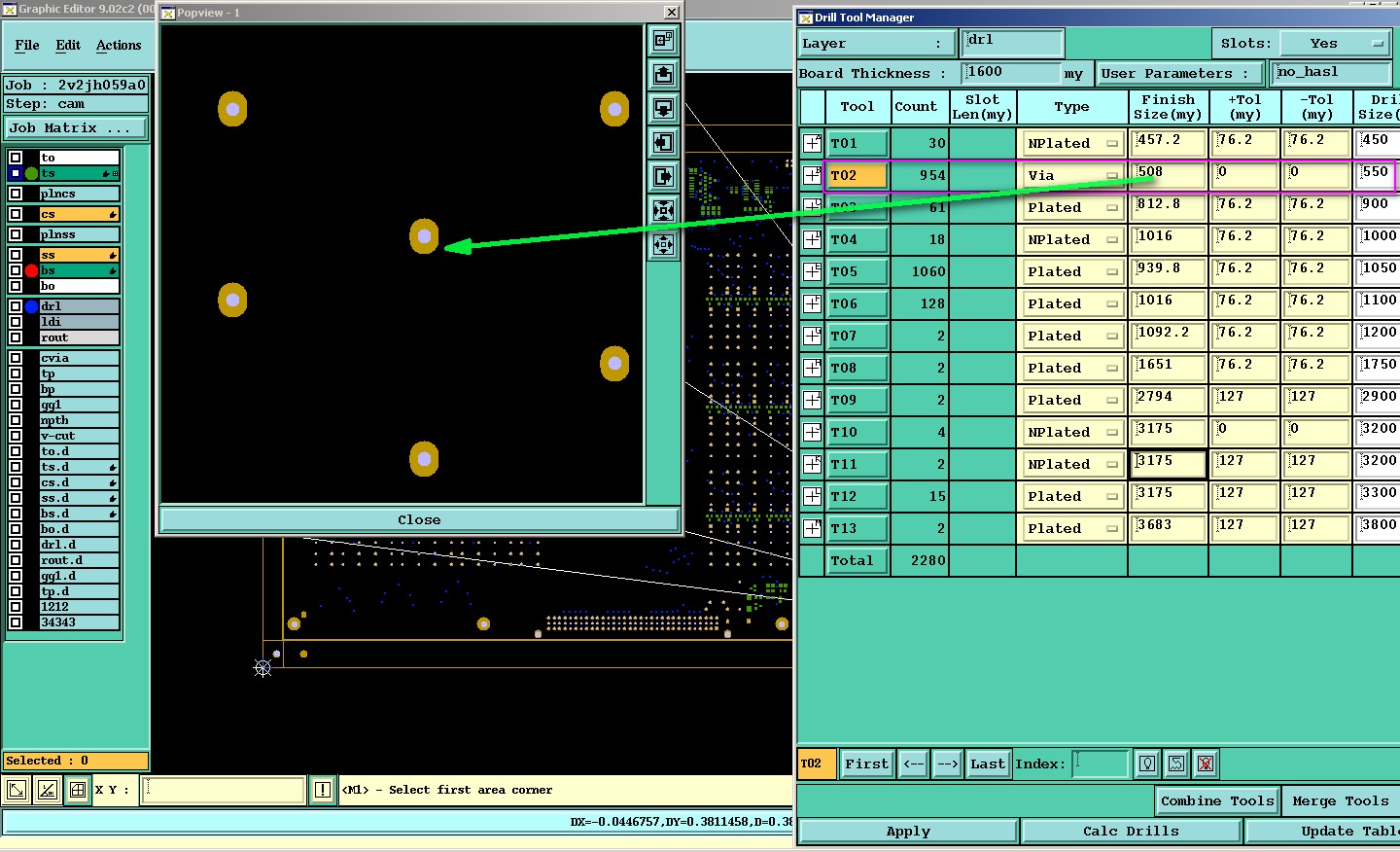Screen dimensions: 1400x852
Task: Toggle the checkbox for layer 'cs'
Action: [16, 214]
